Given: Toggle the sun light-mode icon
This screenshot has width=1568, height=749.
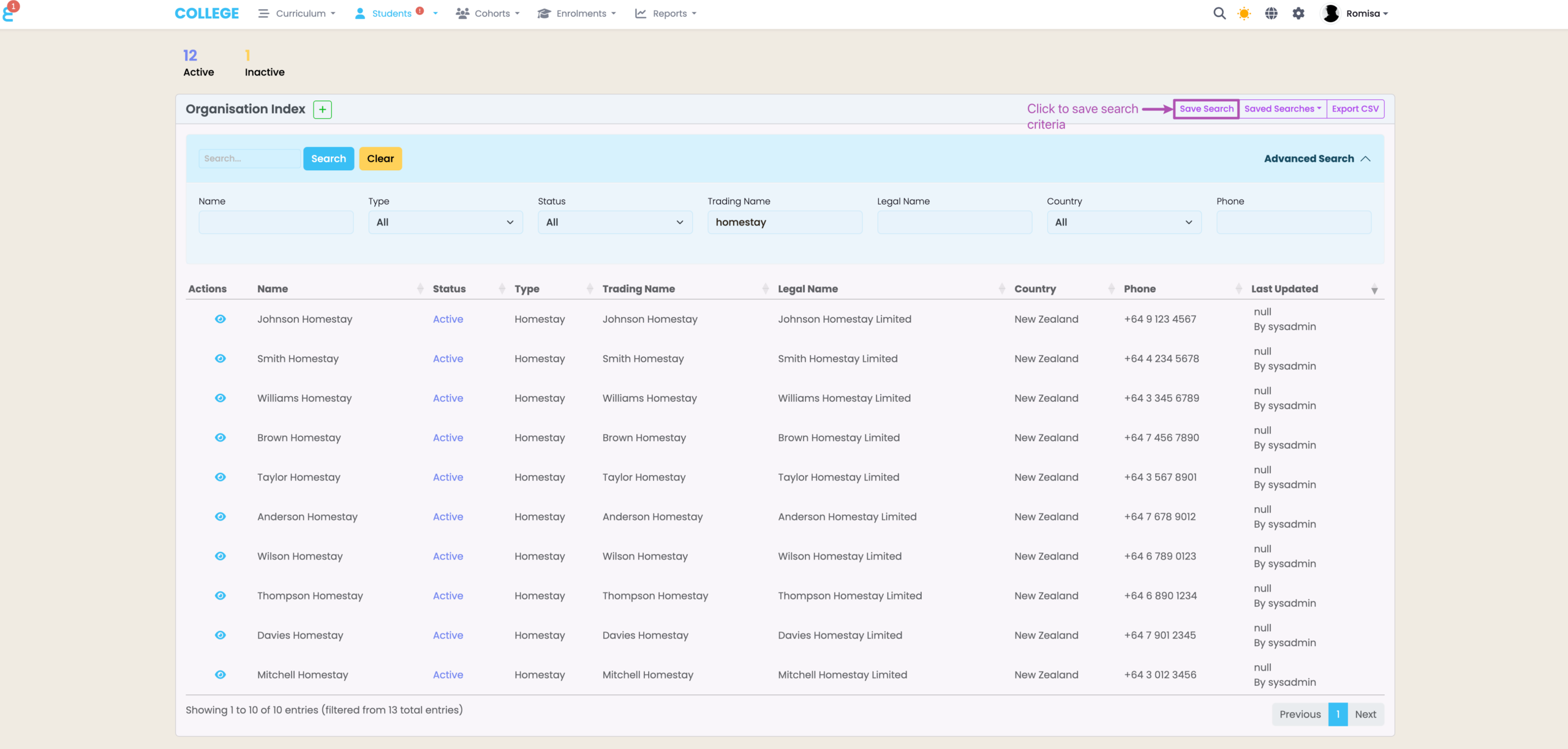Looking at the screenshot, I should [1244, 13].
